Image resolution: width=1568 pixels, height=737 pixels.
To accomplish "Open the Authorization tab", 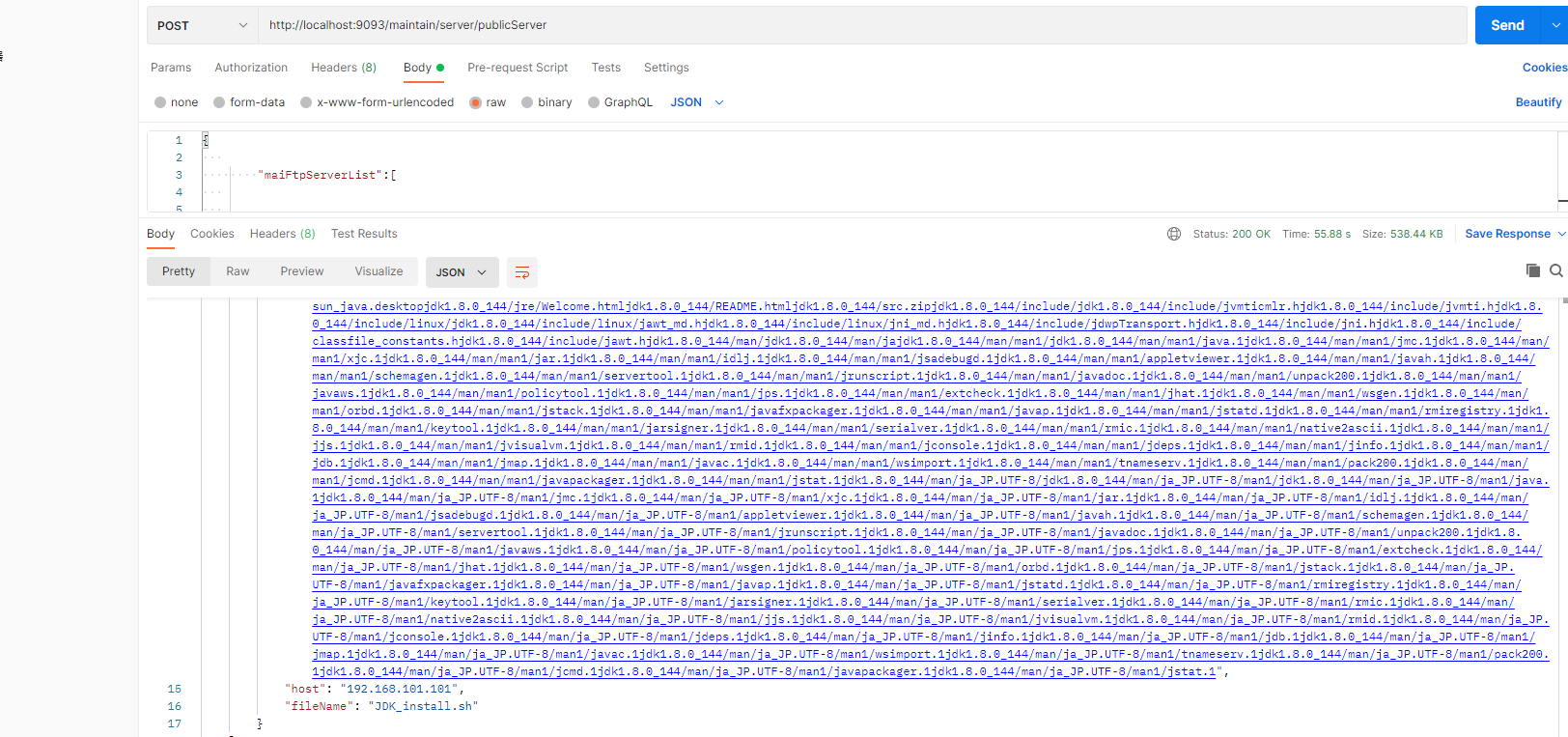I will pos(251,68).
